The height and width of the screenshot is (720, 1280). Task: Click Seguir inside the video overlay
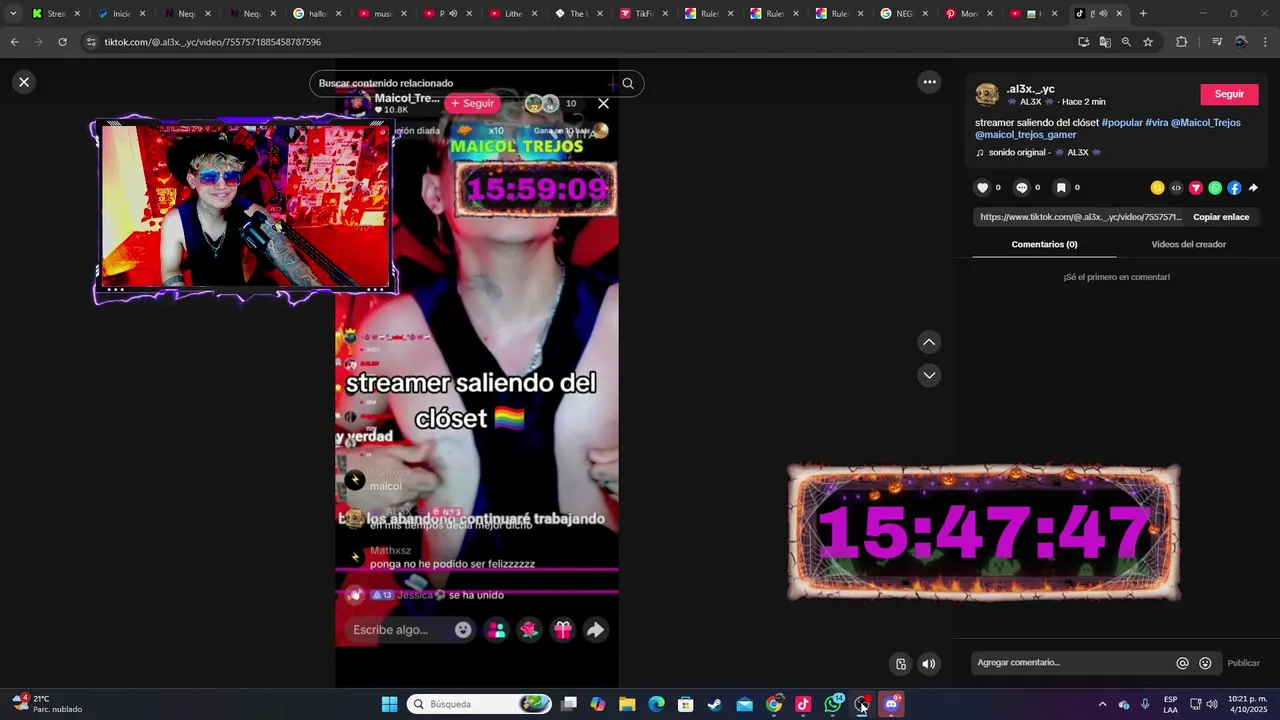(472, 103)
